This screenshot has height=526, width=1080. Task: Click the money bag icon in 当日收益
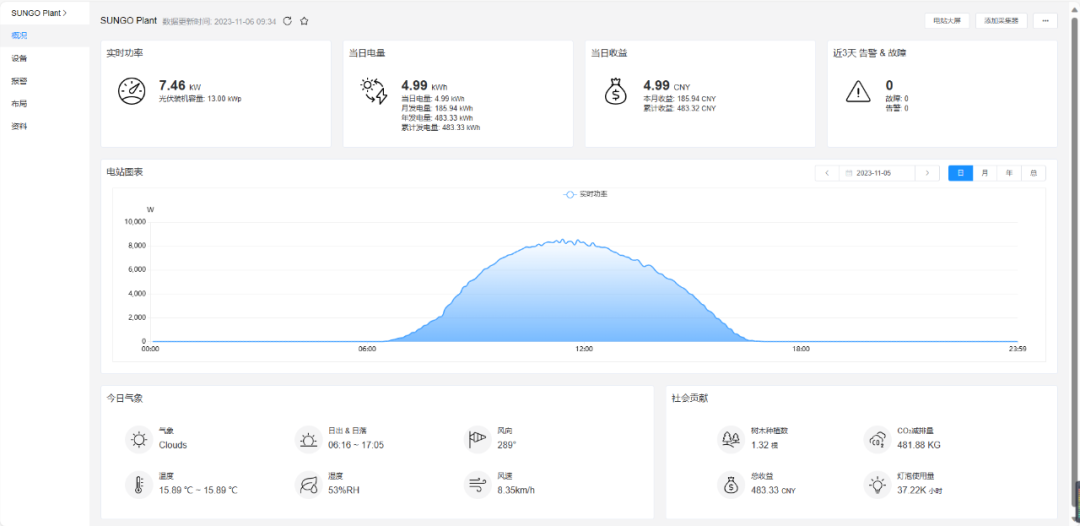[x=616, y=92]
